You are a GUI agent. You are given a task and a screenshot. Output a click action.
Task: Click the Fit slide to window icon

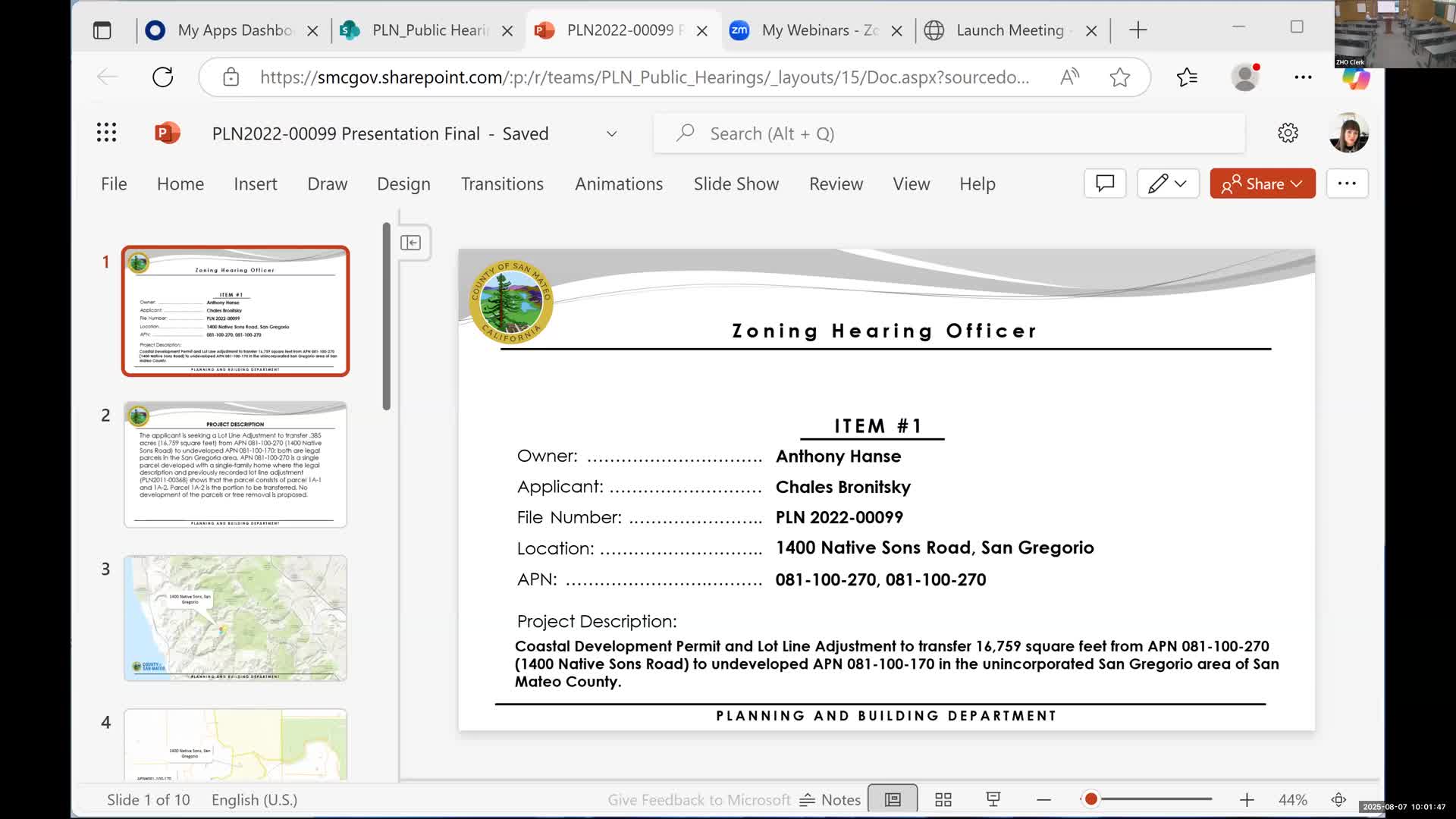1339,799
